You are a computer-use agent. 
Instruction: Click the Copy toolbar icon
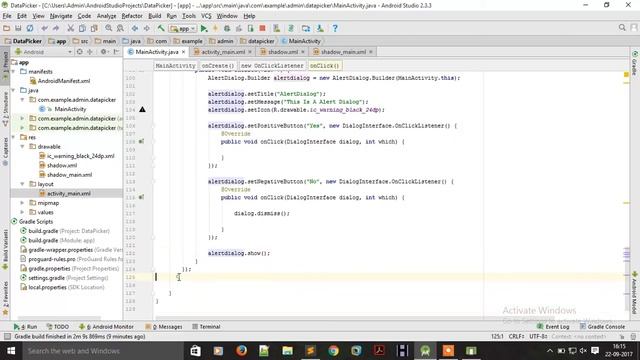click(82, 28)
